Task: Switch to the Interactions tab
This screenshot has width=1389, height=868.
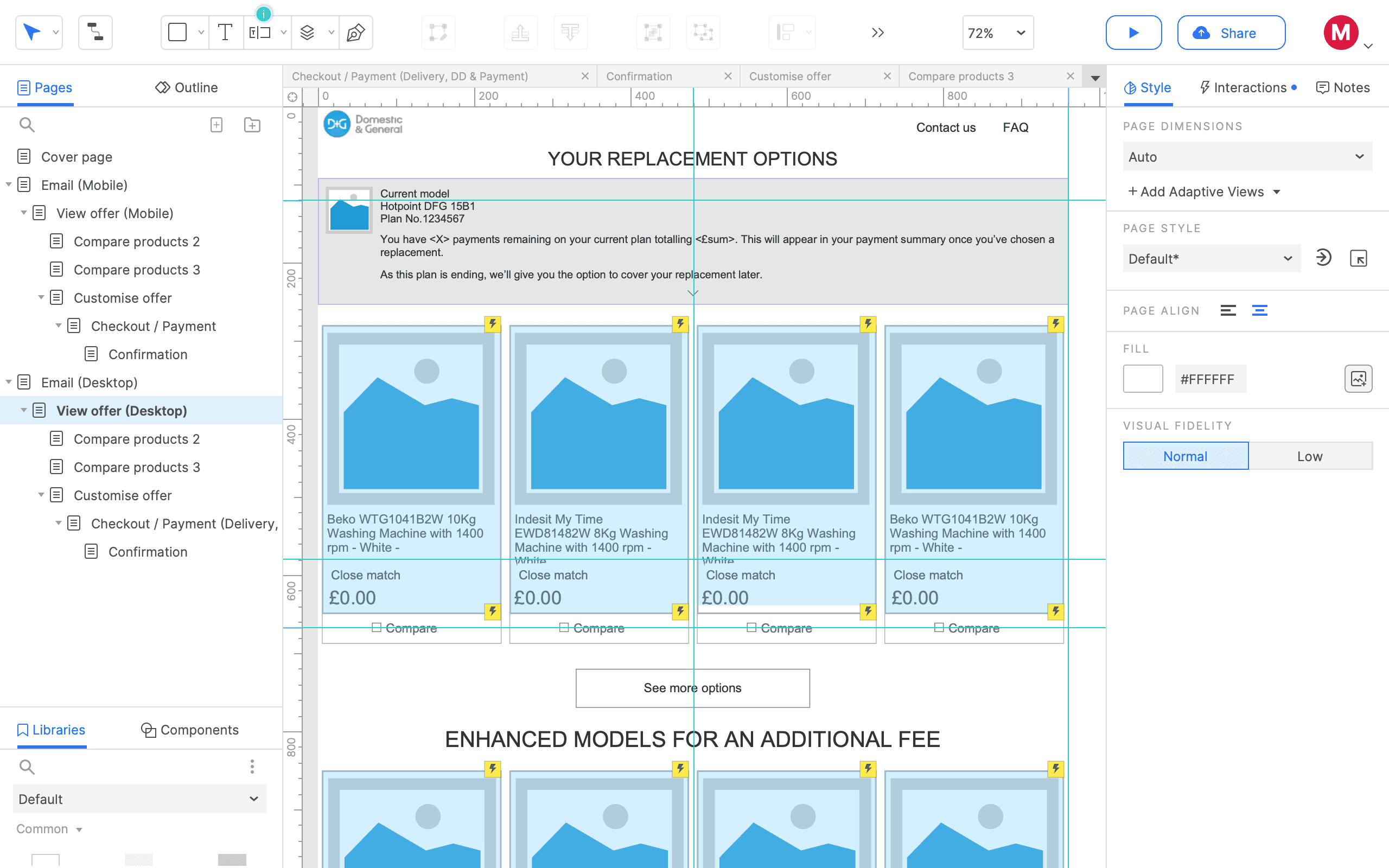Action: [x=1248, y=87]
